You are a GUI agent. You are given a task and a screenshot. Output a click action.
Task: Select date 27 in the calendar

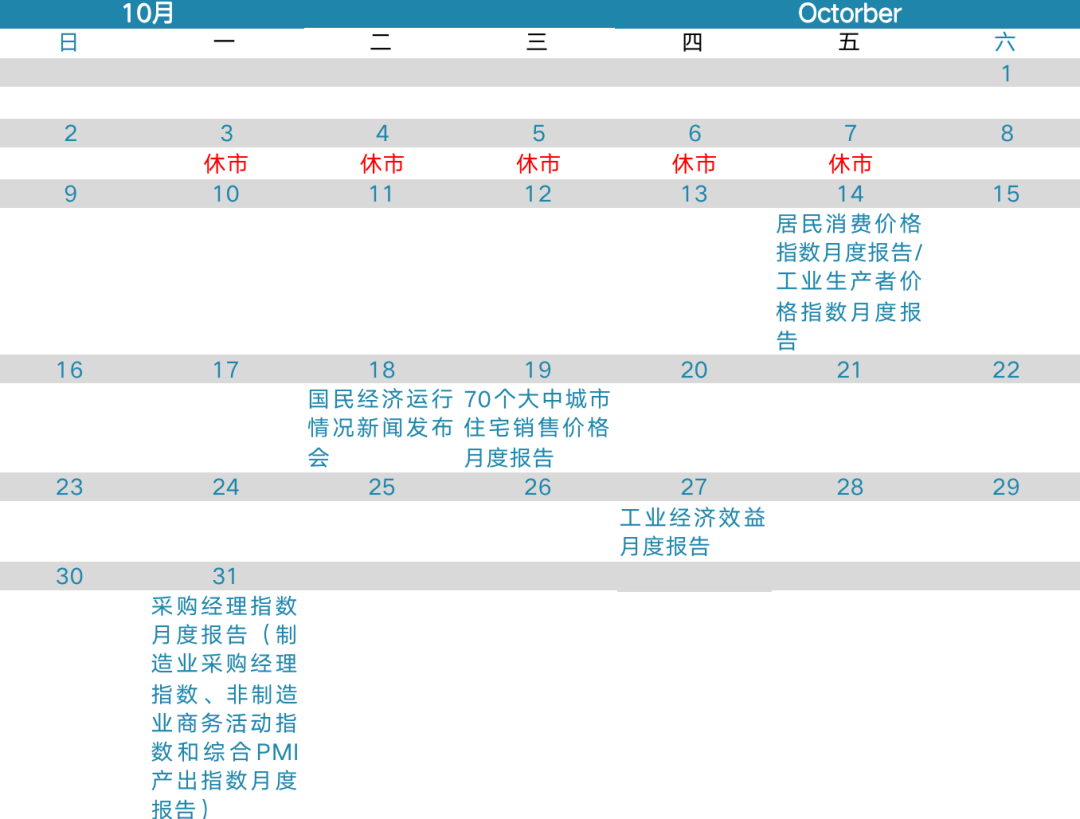(x=694, y=488)
